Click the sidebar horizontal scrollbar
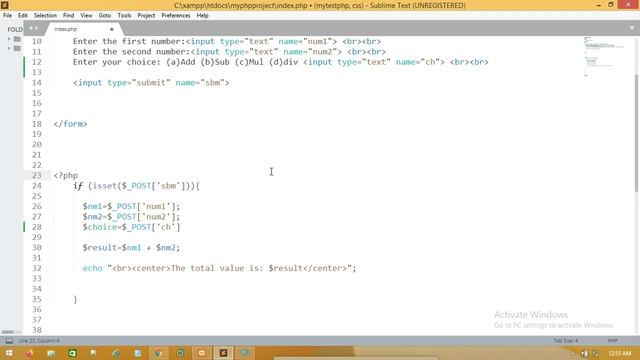The width and height of the screenshot is (640, 360). 8,332
